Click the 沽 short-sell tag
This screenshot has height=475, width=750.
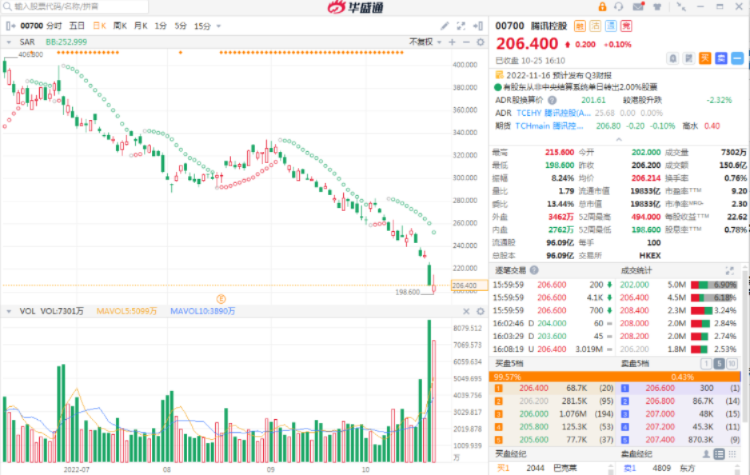595,26
